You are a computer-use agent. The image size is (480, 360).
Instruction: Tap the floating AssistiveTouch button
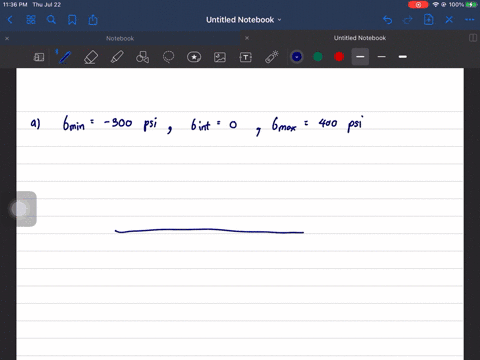click(20, 209)
